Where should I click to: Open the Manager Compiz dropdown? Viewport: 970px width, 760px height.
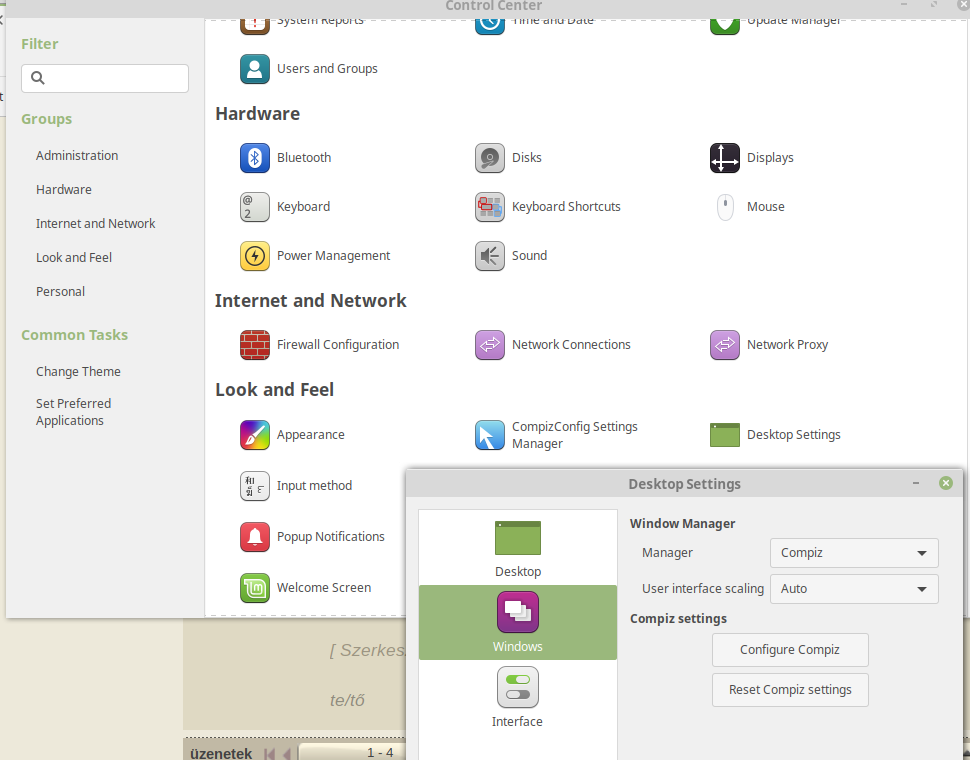pos(854,553)
